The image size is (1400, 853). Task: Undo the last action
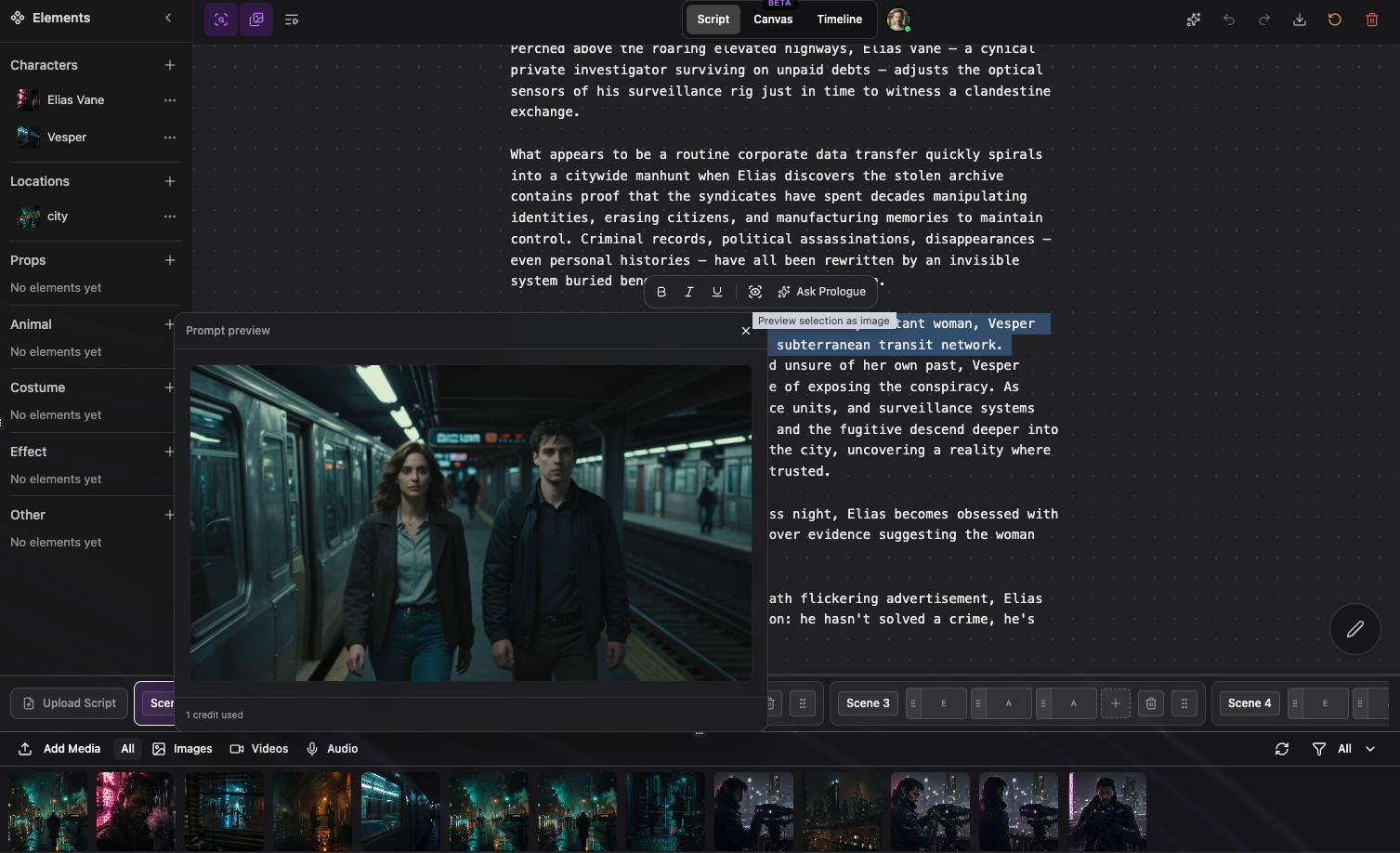[1229, 20]
